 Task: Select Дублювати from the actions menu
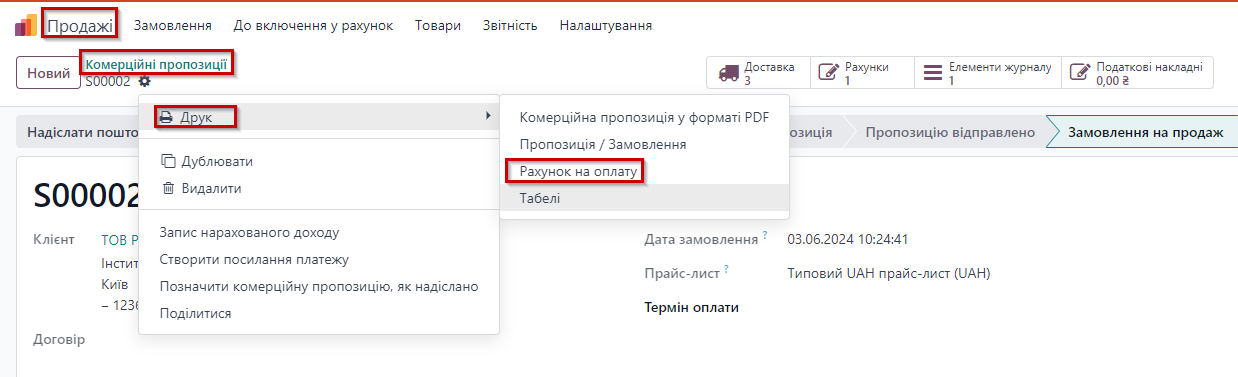[x=319, y=161]
